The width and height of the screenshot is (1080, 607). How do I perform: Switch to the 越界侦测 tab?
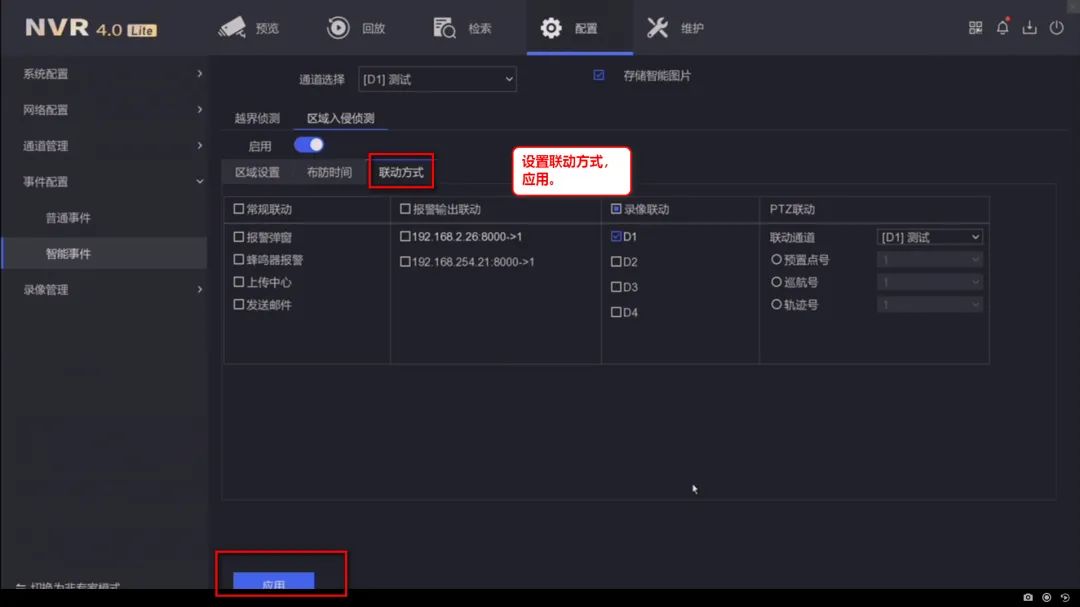click(x=257, y=119)
